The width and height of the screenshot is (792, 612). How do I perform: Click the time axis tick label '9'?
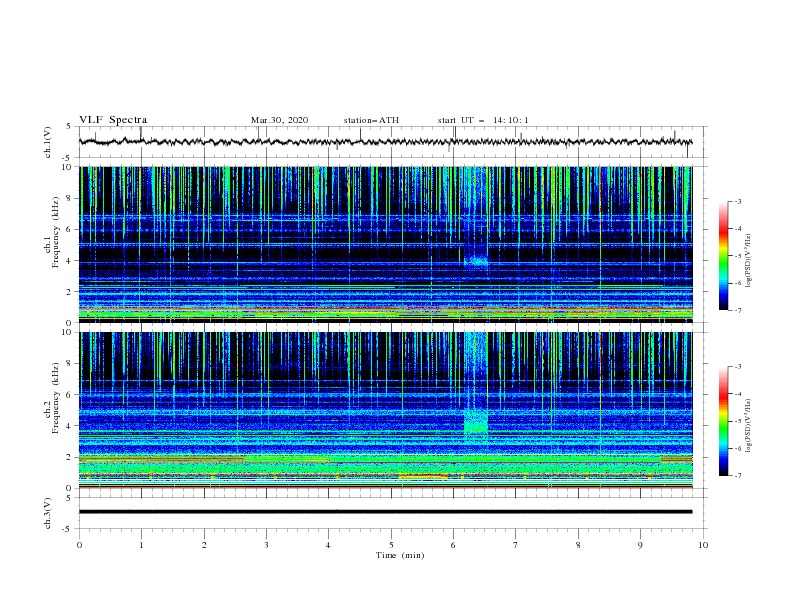[640, 545]
